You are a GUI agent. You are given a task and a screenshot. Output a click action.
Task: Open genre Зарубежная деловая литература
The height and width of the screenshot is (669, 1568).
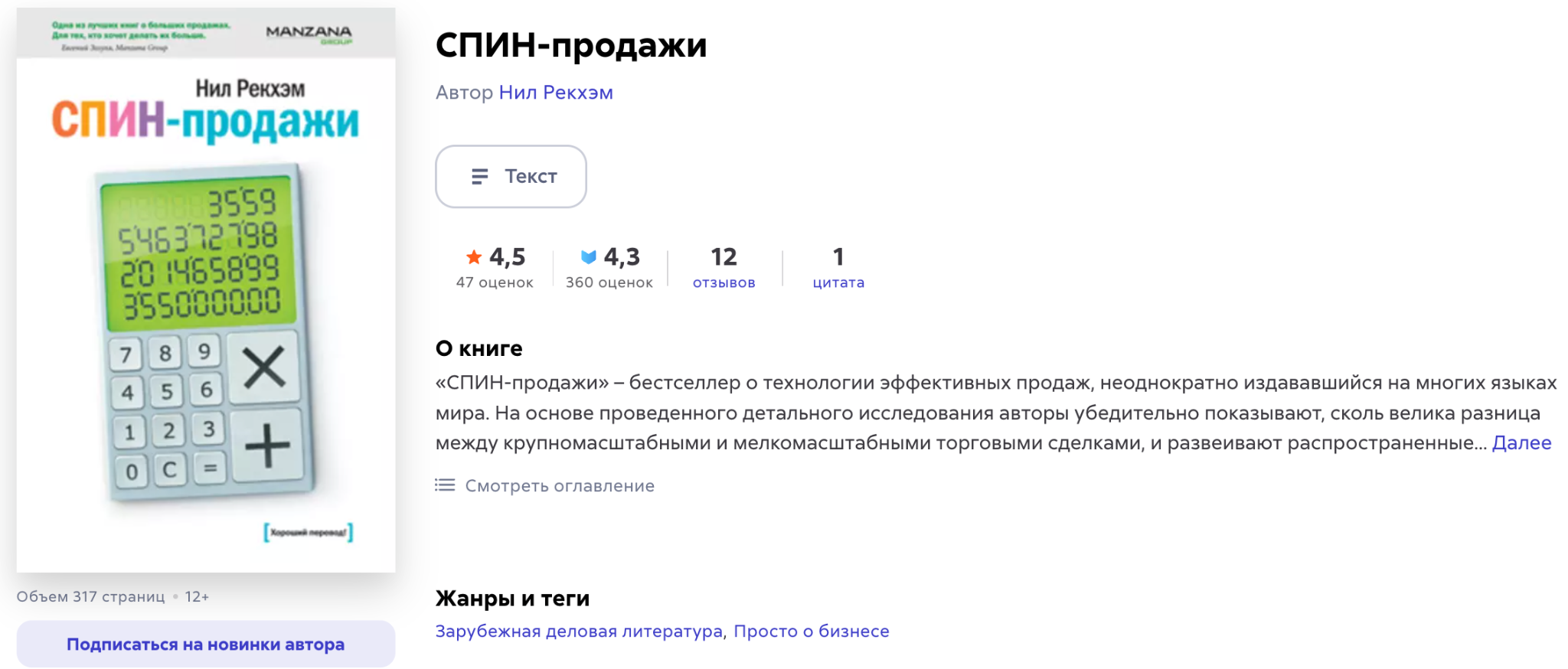click(x=579, y=631)
